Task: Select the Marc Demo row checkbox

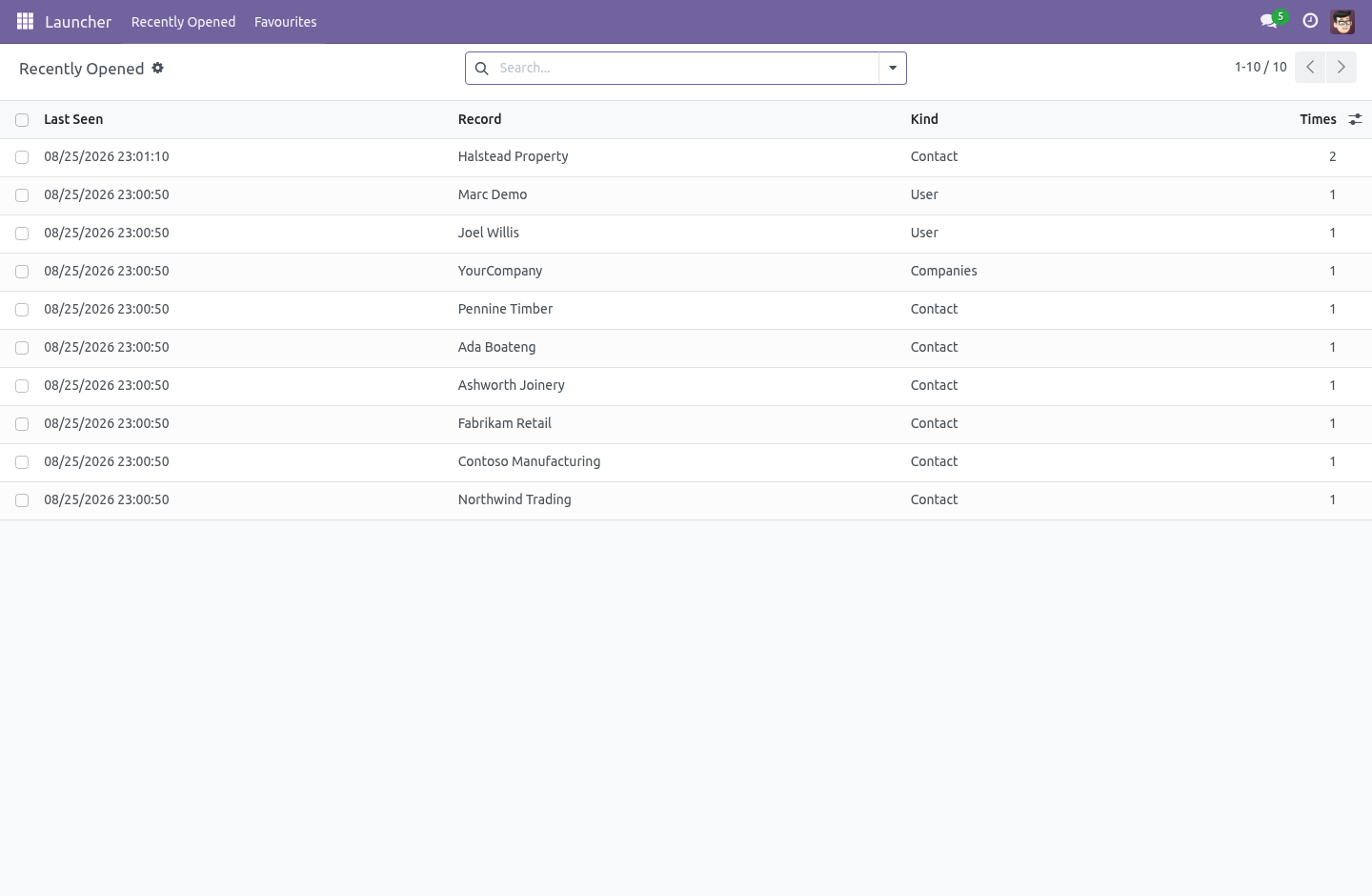Action: coord(22,195)
